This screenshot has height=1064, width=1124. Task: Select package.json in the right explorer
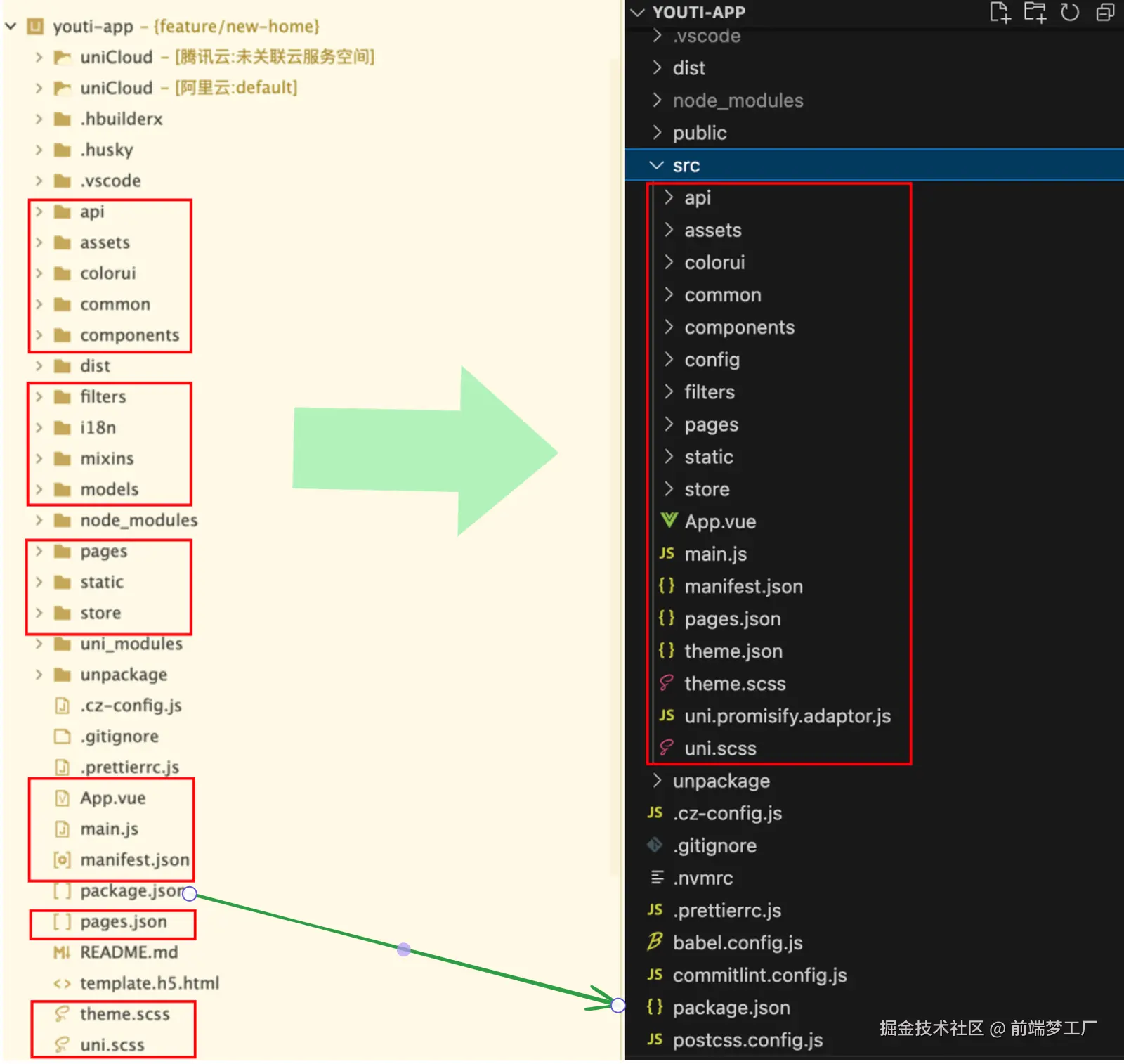click(x=731, y=1007)
